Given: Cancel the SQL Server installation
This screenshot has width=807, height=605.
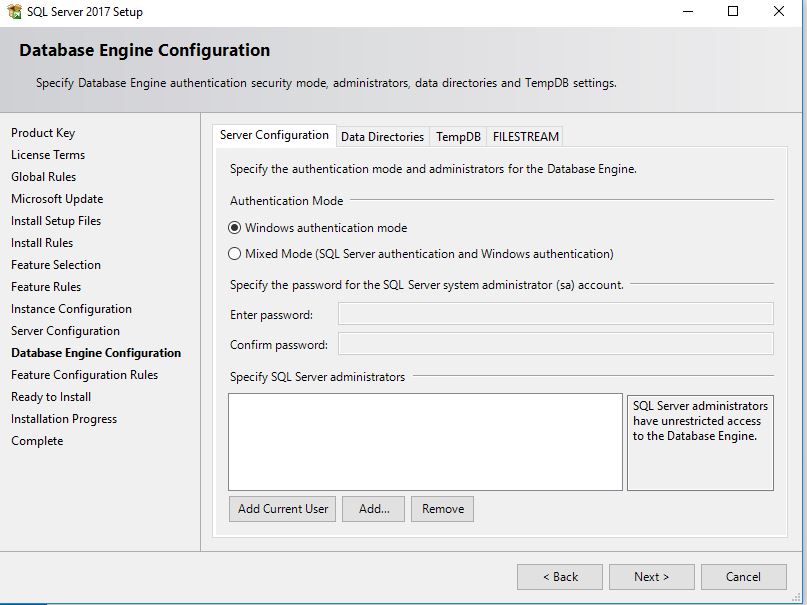Looking at the screenshot, I should pos(744,576).
